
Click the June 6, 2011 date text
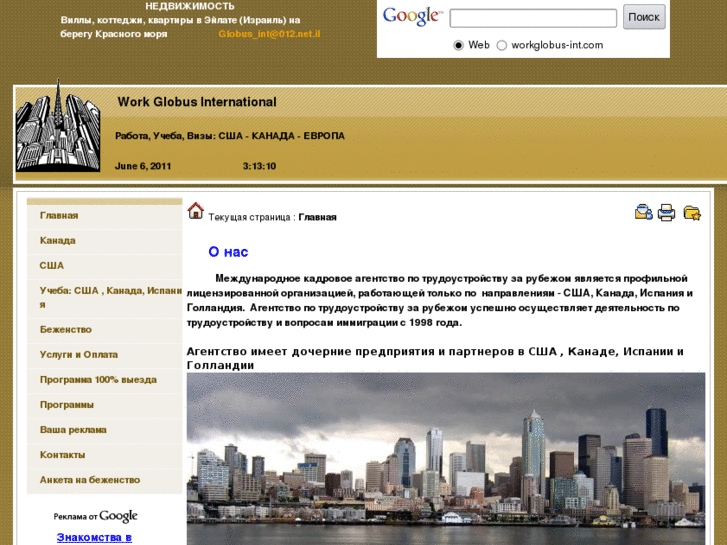[x=143, y=166]
